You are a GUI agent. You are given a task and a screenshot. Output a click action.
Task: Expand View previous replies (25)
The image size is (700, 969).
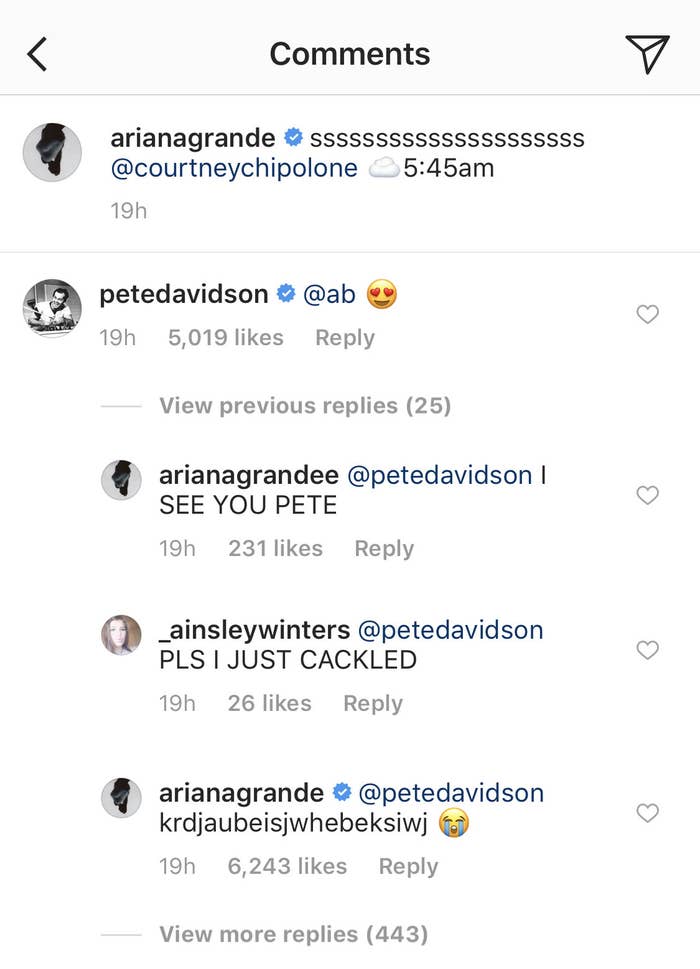[304, 405]
